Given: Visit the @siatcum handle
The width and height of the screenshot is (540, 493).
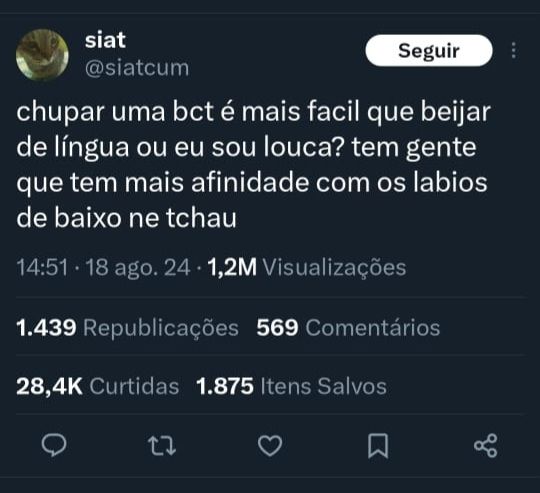Looking at the screenshot, I should click(137, 68).
